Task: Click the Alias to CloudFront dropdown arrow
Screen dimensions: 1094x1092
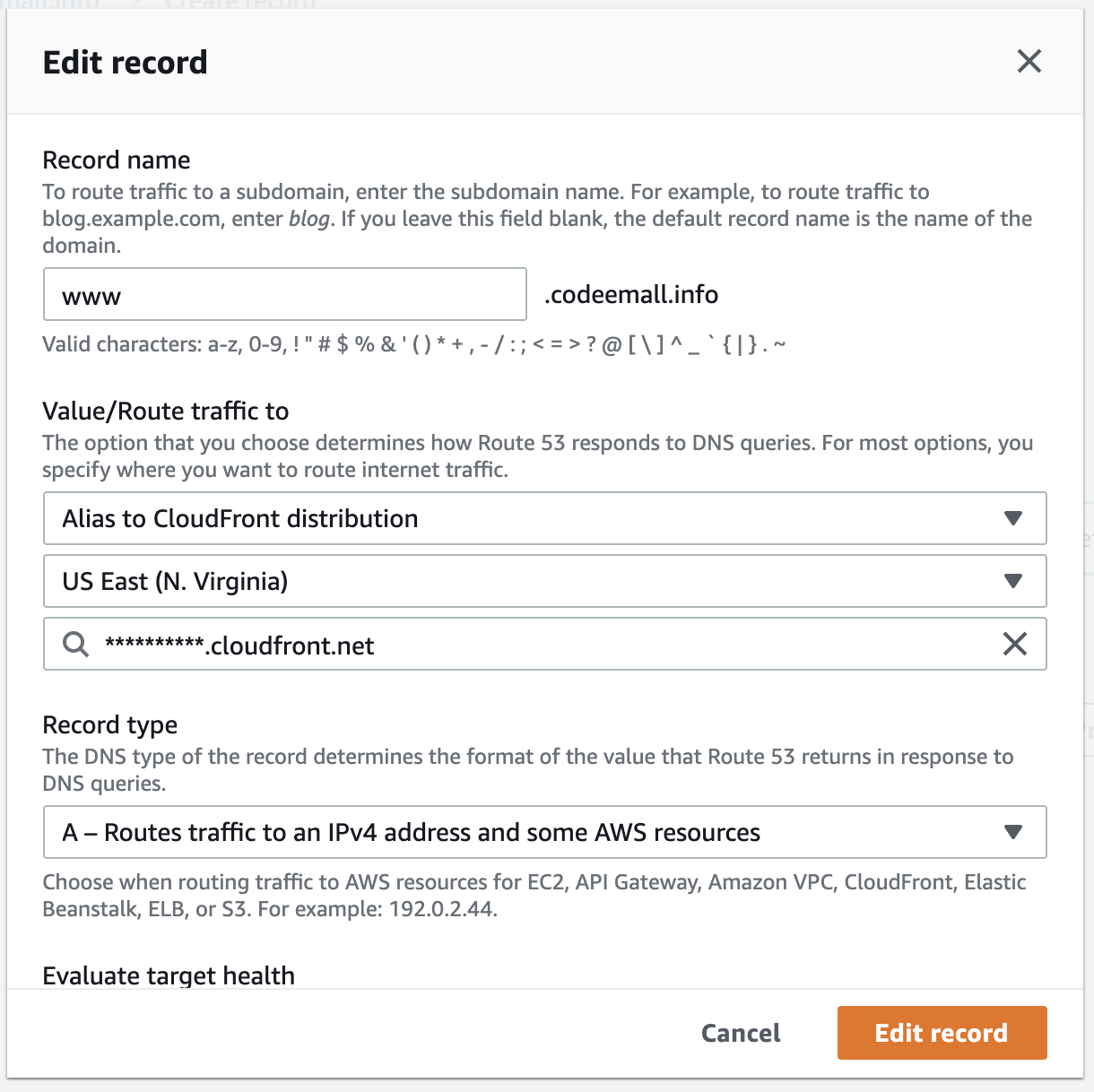Action: click(1013, 518)
